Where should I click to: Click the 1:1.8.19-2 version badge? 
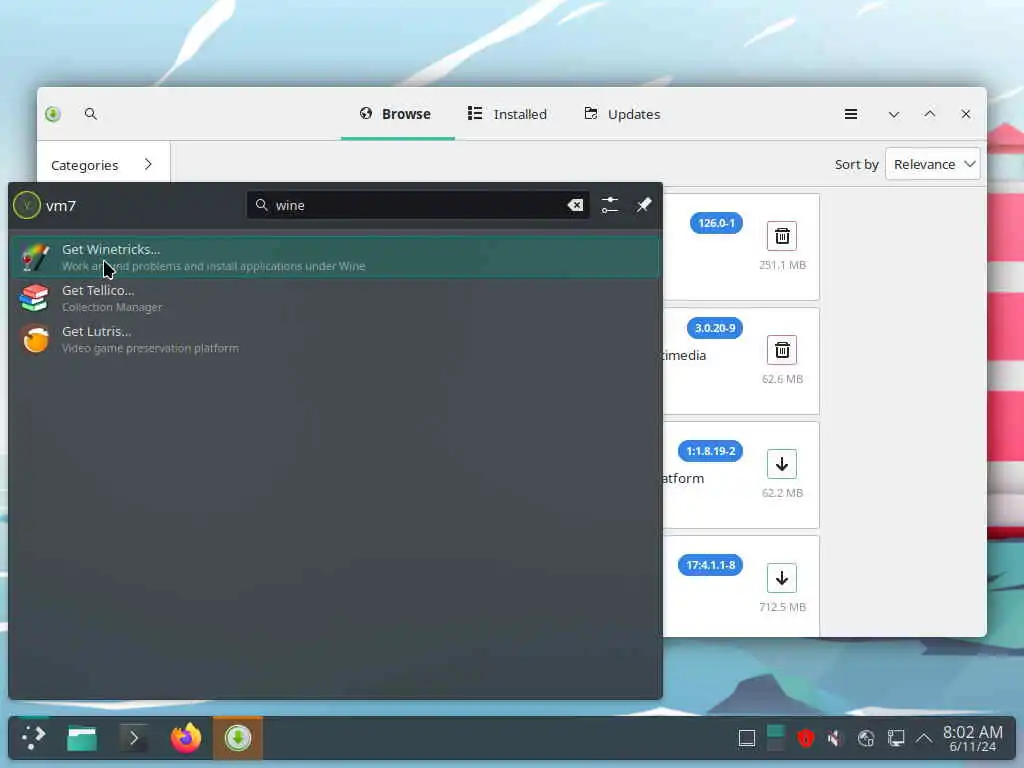711,451
